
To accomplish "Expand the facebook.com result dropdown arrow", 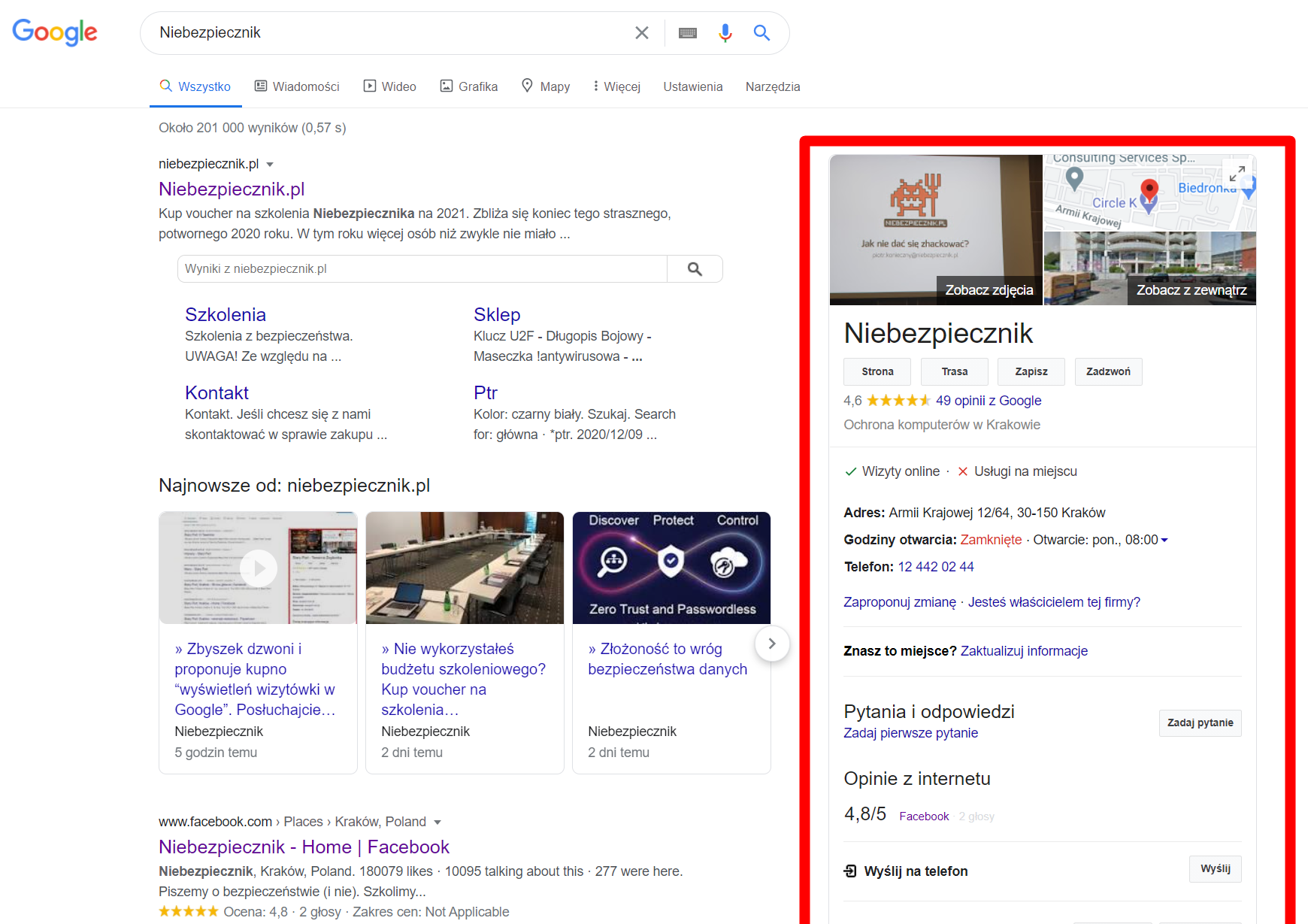I will [x=438, y=823].
